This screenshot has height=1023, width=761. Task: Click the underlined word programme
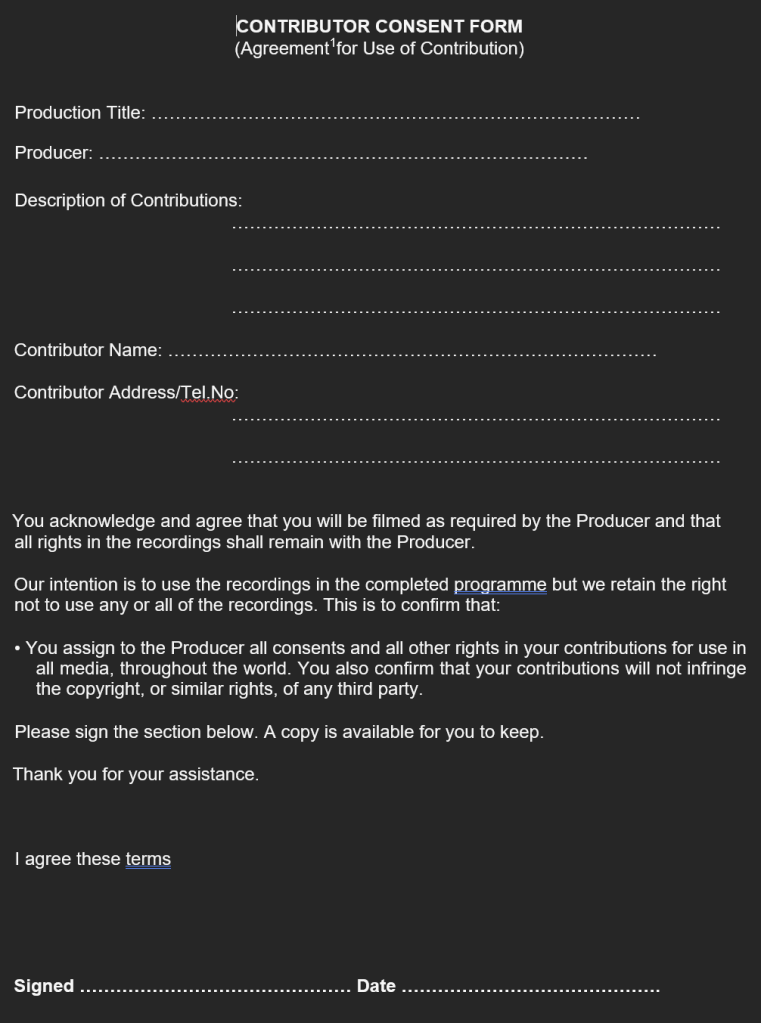tap(500, 585)
